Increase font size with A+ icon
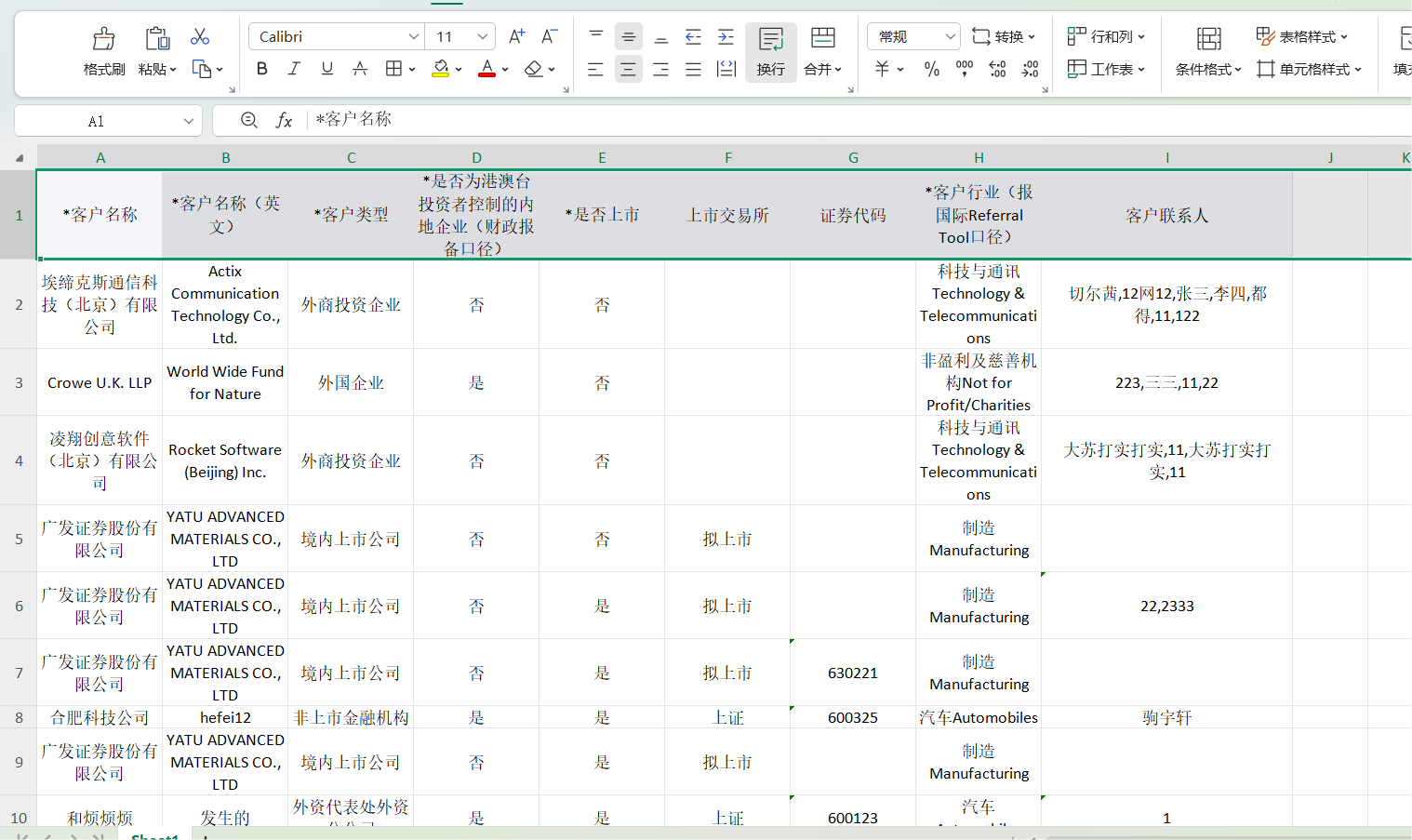Viewport: 1412px width, 840px height. click(516, 36)
